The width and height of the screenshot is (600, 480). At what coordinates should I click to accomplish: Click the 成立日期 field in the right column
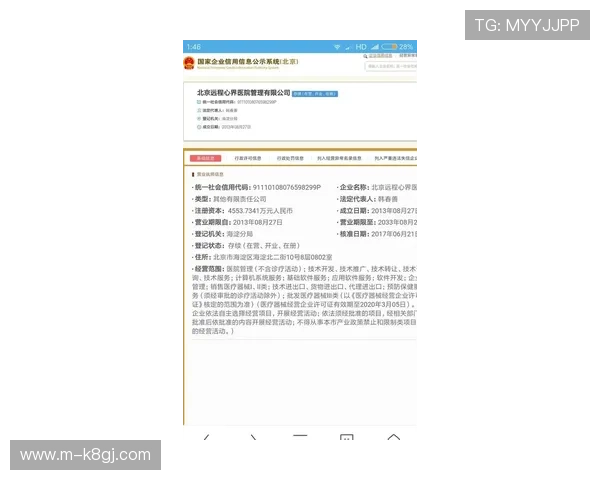click(x=377, y=211)
